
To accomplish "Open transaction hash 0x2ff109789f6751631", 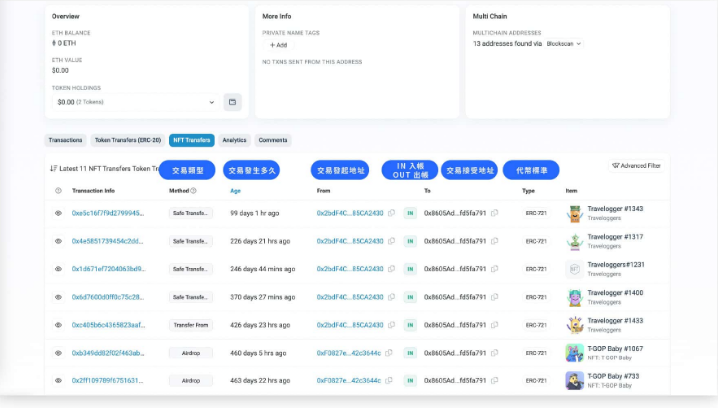I will (x=107, y=381).
